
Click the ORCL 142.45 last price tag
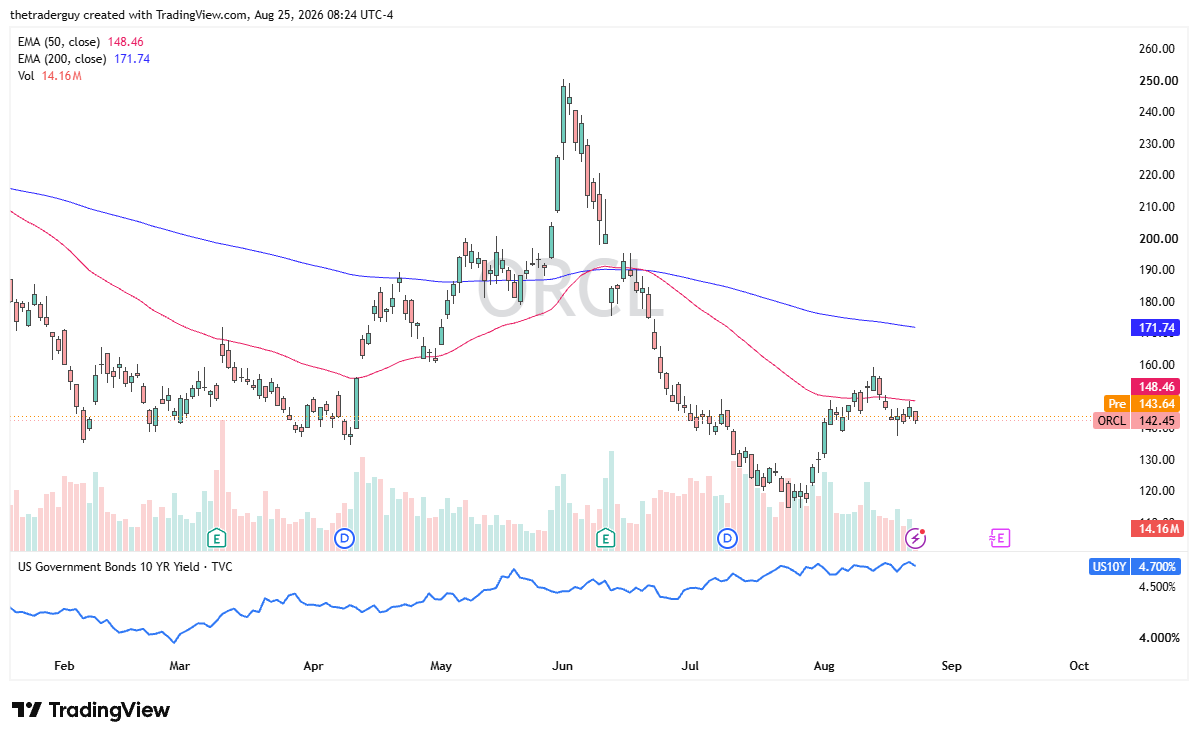1137,421
